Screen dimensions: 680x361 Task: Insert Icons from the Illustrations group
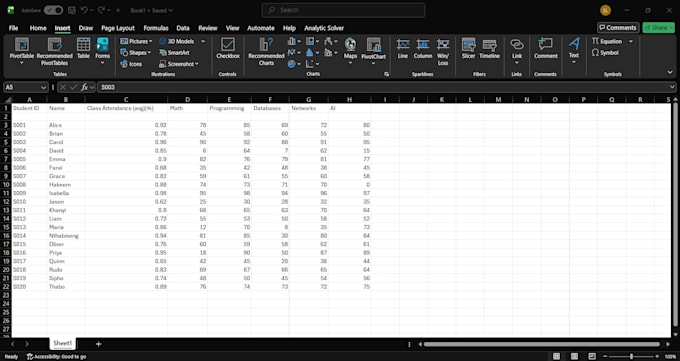tap(131, 64)
